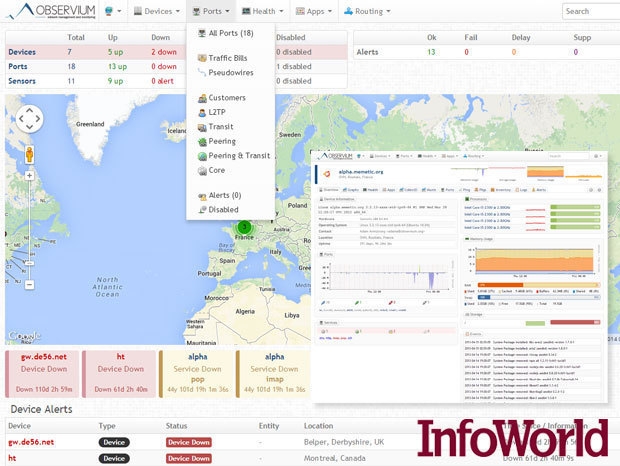Click the Traffic Bills icon in menu

pyautogui.click(x=201, y=59)
